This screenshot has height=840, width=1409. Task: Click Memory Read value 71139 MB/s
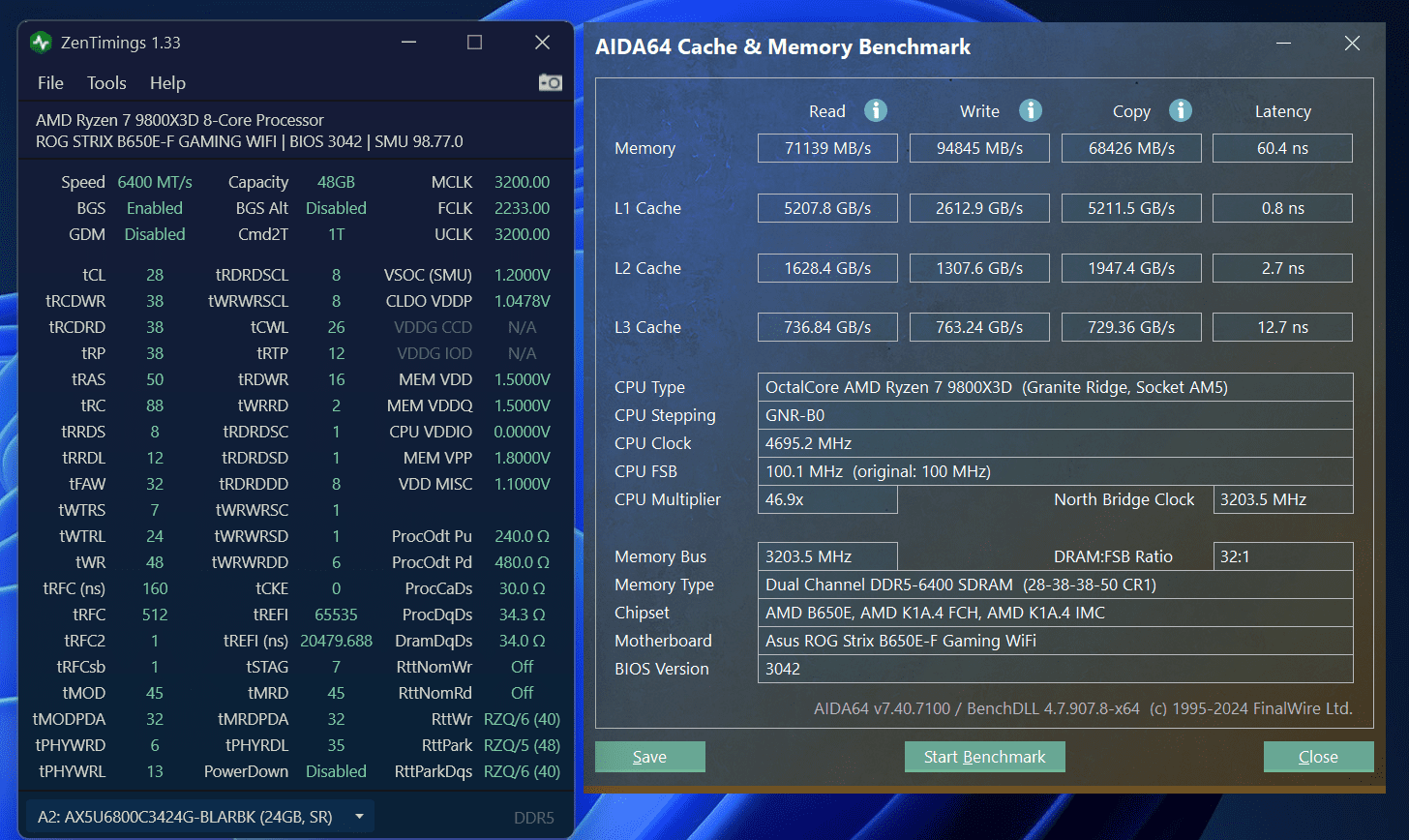pos(827,148)
